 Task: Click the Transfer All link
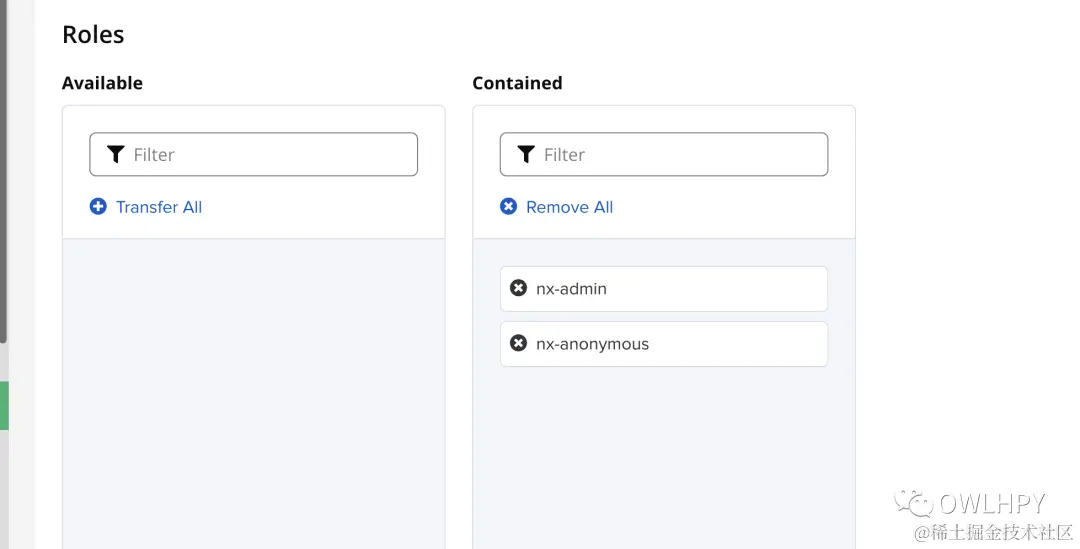158,207
